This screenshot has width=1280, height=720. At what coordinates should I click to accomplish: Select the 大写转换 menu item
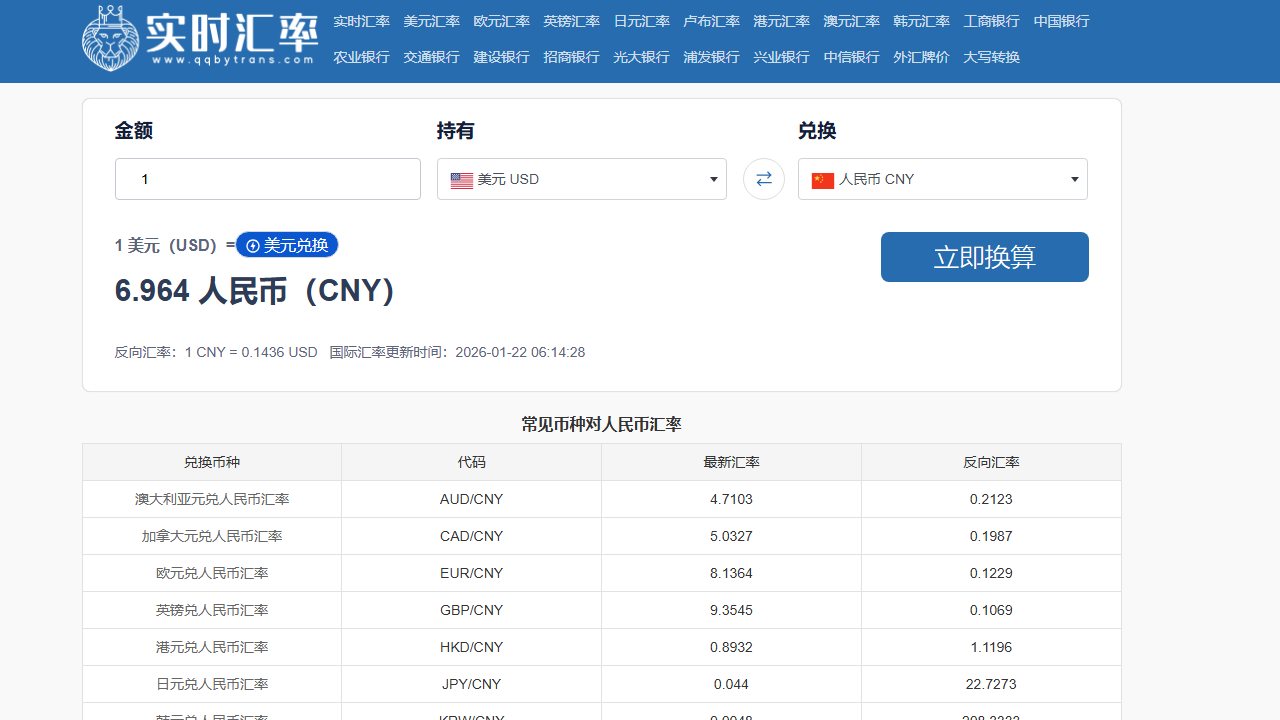click(991, 57)
